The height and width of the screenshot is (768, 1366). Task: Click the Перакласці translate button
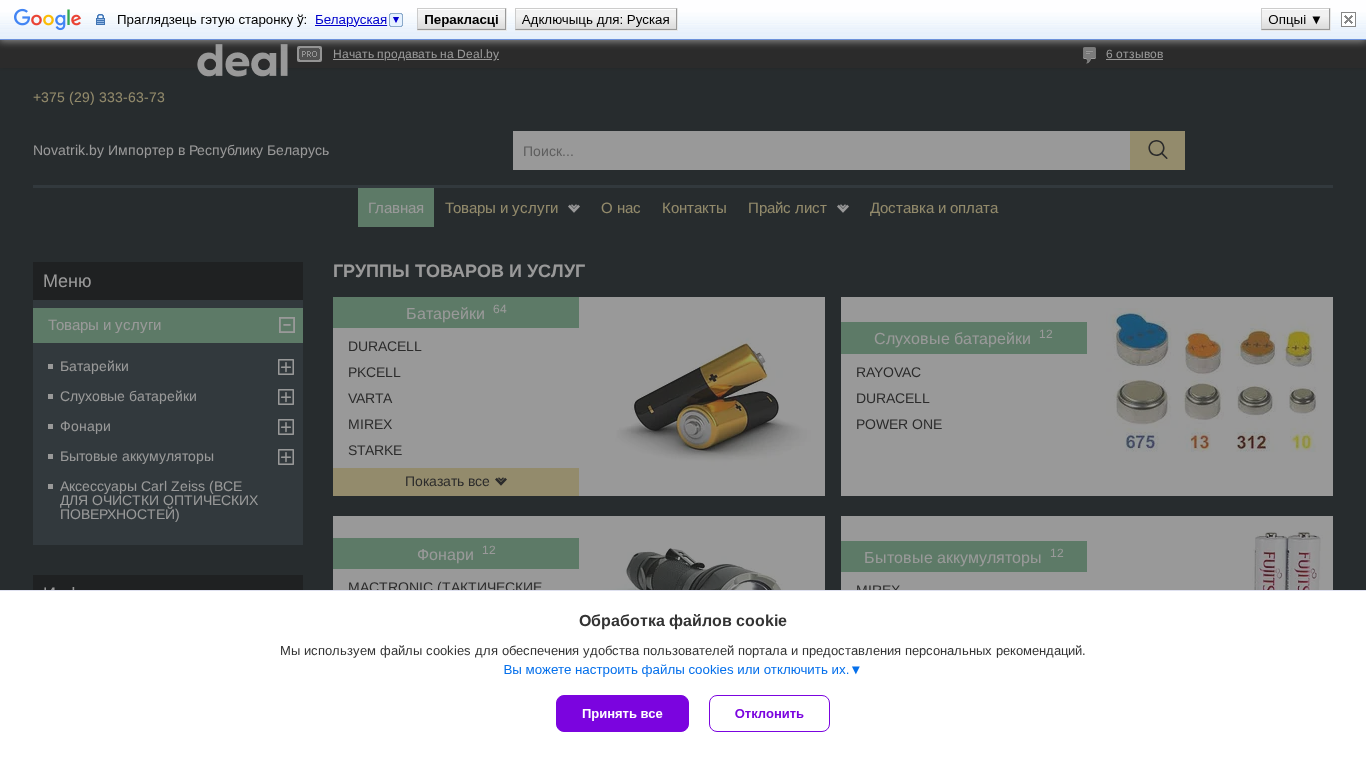point(461,19)
